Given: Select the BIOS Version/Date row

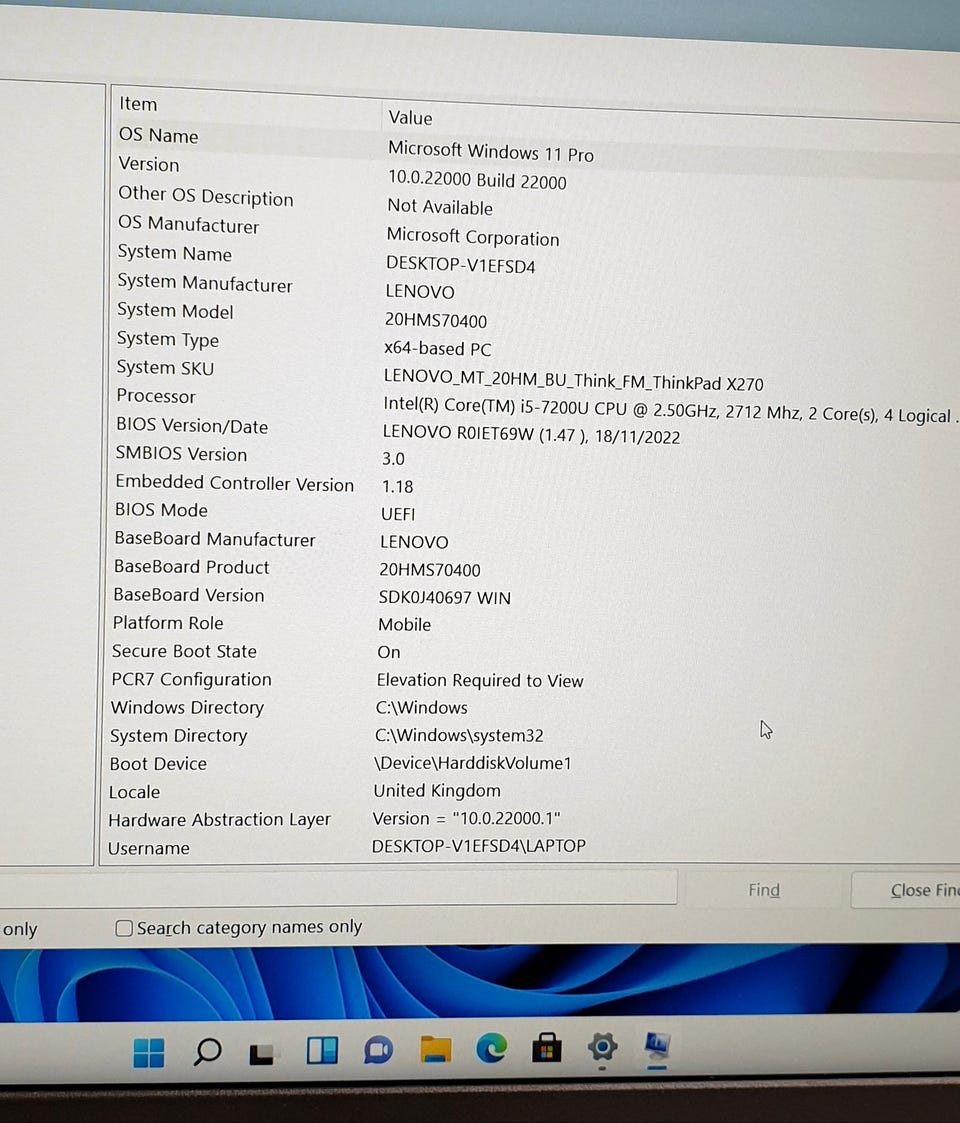Looking at the screenshot, I should point(192,425).
